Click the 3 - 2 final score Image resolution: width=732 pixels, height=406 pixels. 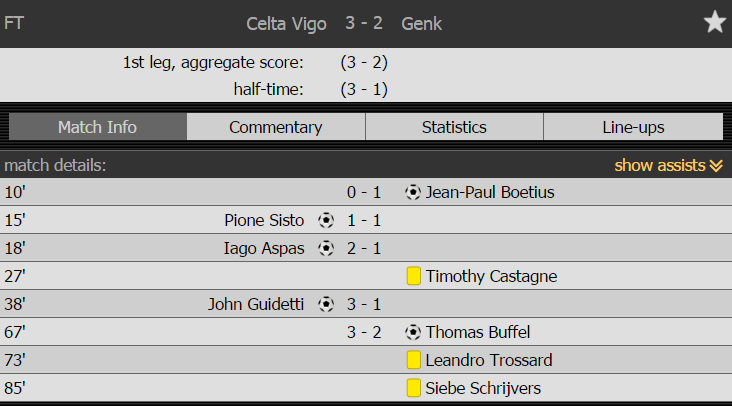tap(364, 23)
